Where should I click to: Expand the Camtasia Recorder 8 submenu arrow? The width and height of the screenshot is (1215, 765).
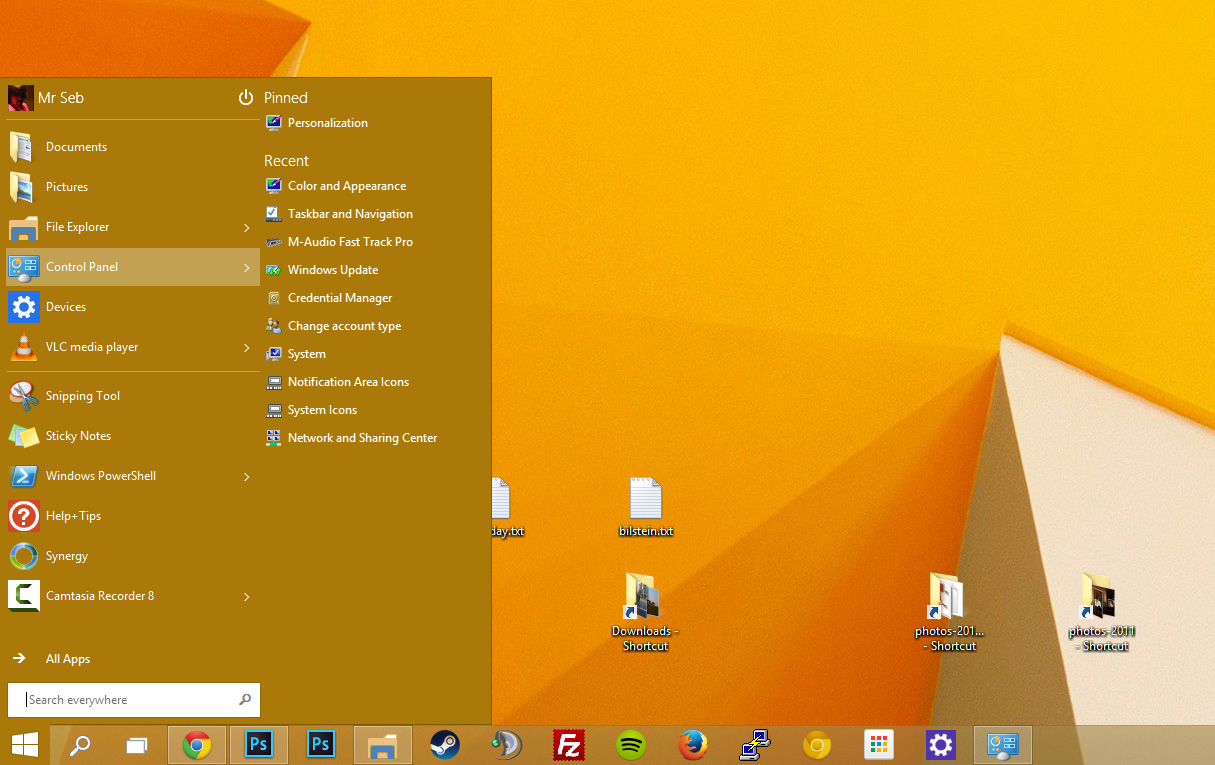pyautogui.click(x=247, y=597)
